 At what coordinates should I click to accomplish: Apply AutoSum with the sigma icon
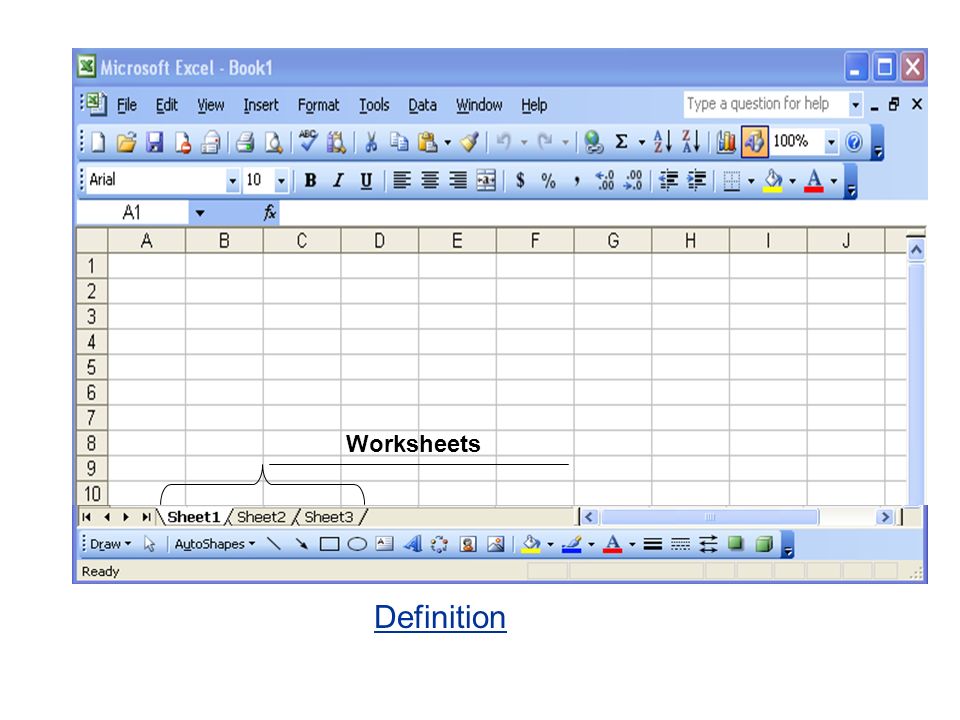[621, 142]
